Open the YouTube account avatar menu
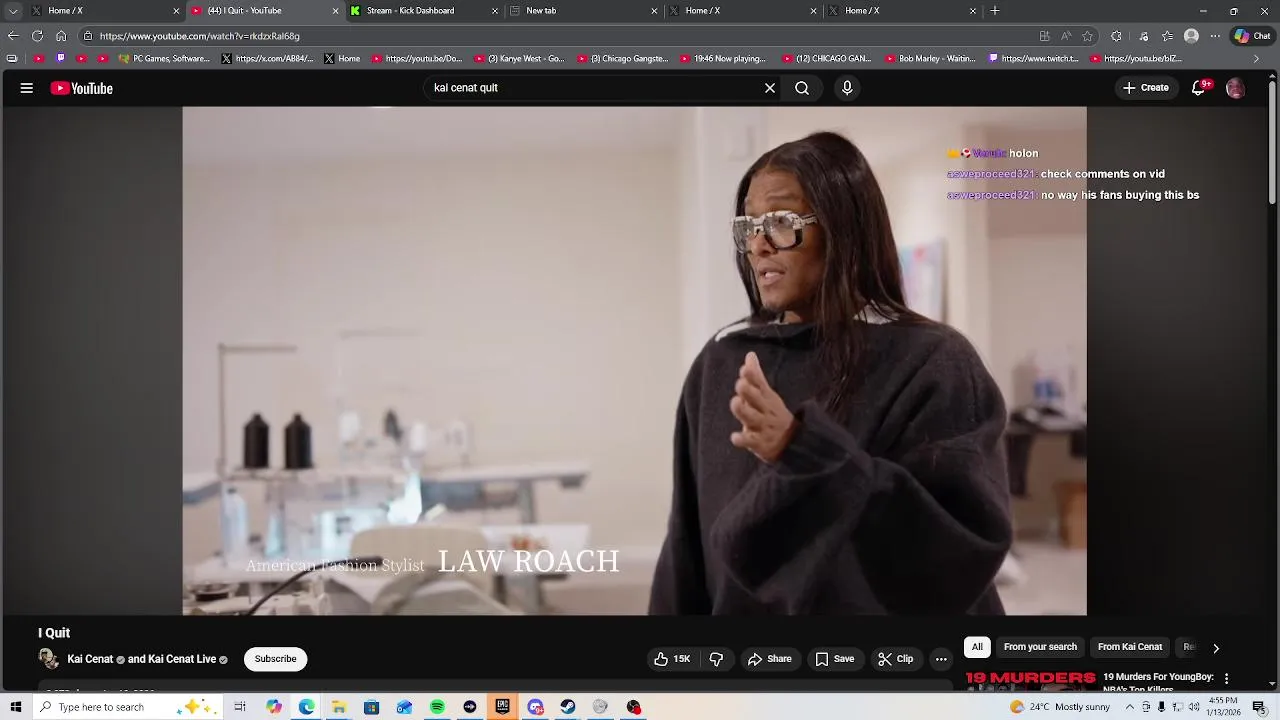The image size is (1280, 720). 1235,88
